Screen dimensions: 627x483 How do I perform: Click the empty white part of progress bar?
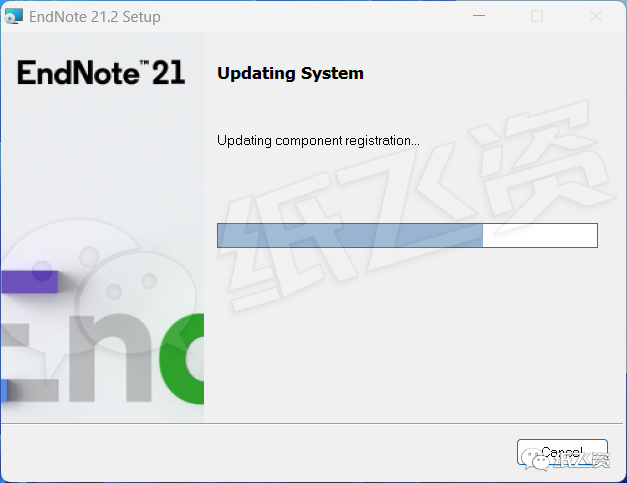coord(540,236)
